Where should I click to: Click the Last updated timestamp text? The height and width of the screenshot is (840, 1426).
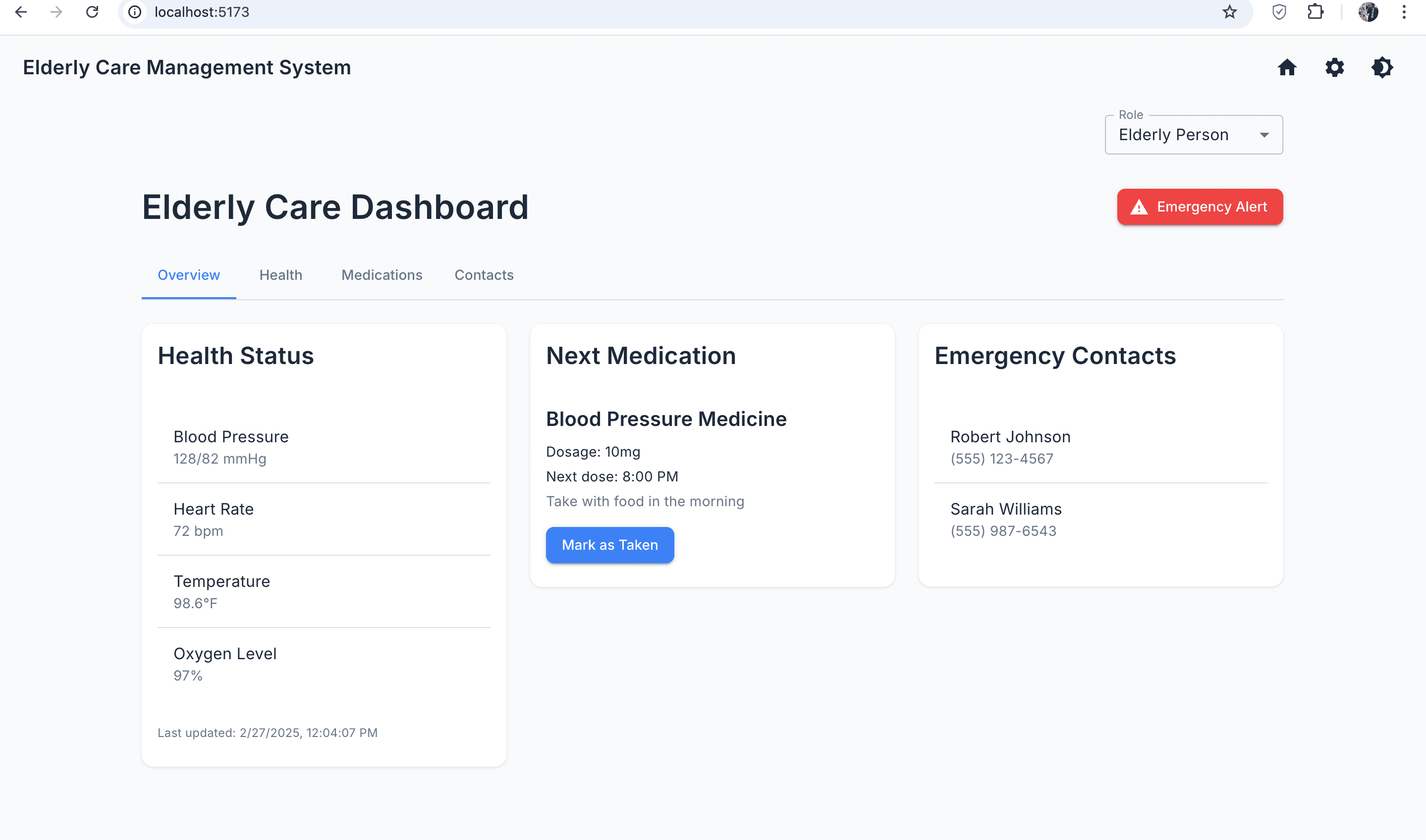267,733
